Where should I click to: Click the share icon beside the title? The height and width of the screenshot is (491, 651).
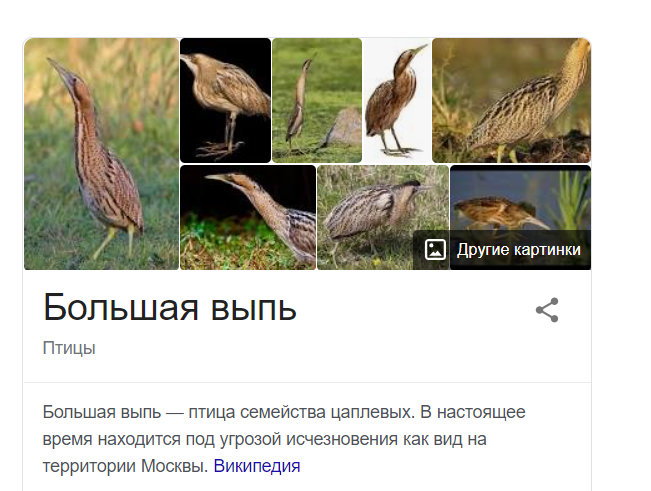tap(547, 310)
